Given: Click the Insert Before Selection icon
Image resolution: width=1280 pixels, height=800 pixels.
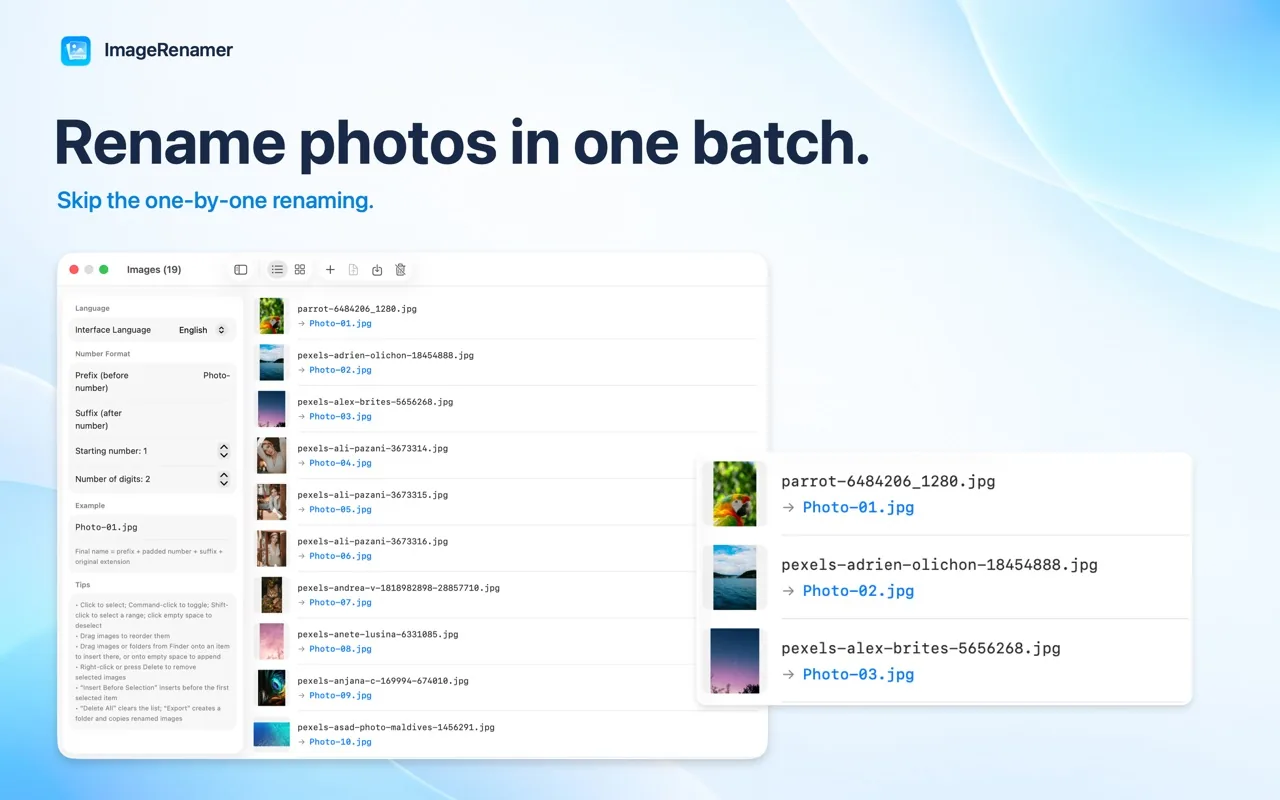Looking at the screenshot, I should (353, 270).
